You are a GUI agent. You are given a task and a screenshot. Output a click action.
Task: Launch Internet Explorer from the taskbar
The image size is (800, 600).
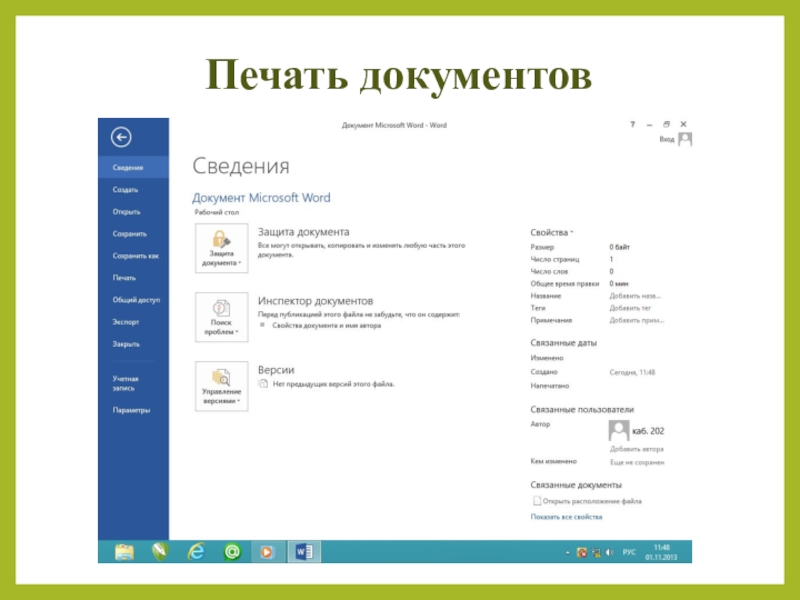pos(196,552)
